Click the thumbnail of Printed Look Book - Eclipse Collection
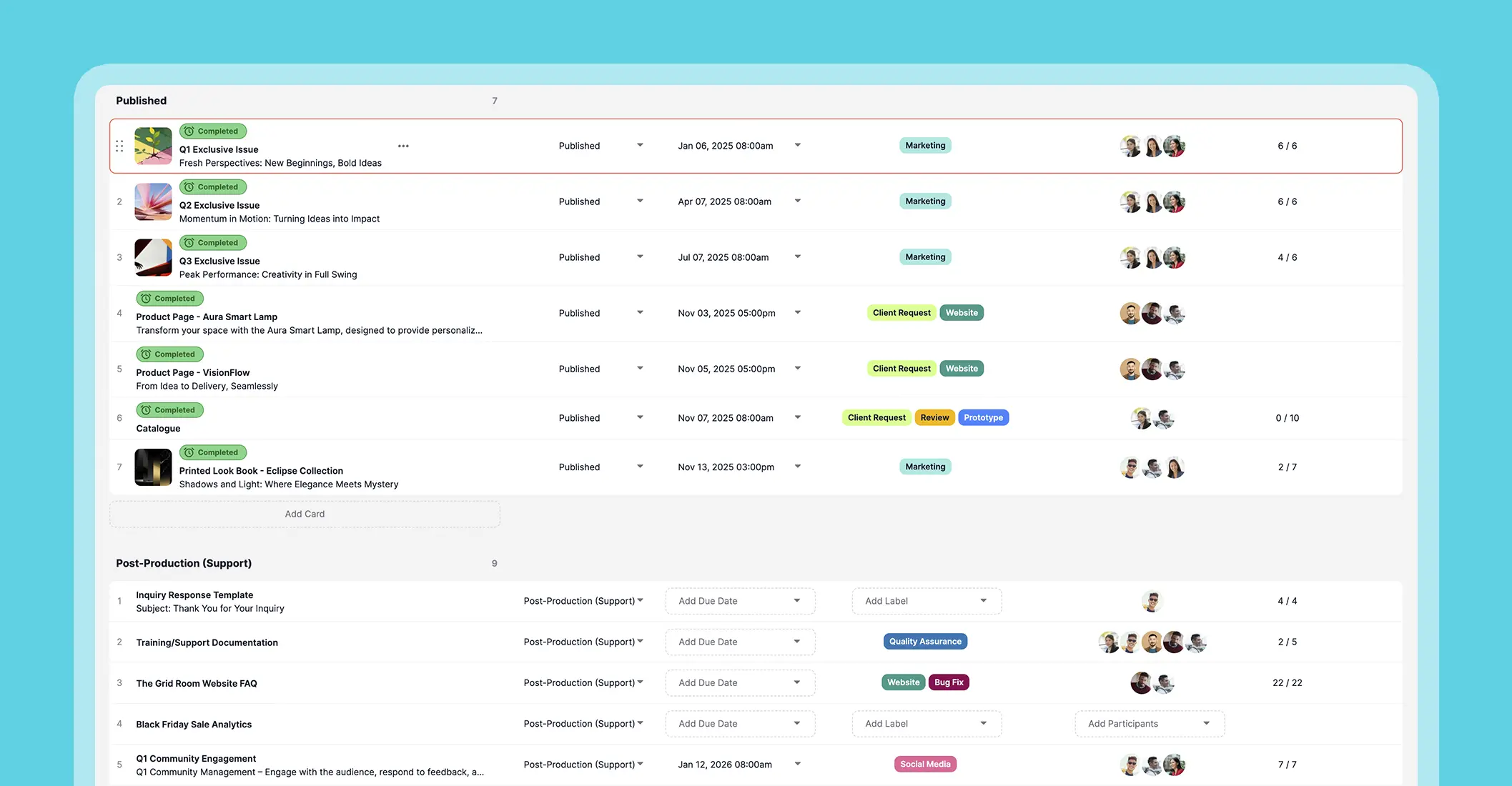Viewport: 1512px width, 786px height. click(x=153, y=467)
